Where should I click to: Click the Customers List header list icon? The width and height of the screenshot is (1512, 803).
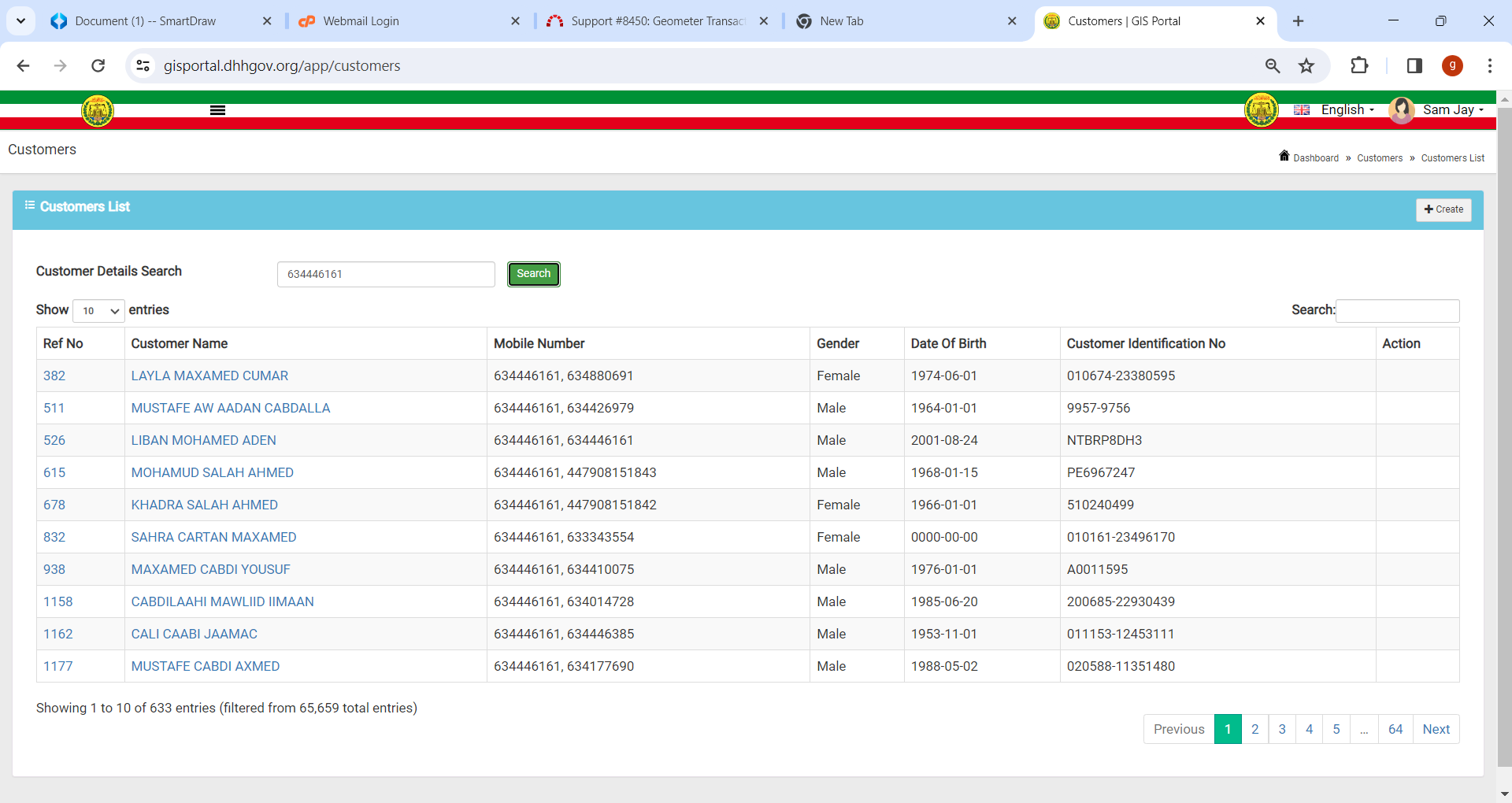(x=30, y=205)
